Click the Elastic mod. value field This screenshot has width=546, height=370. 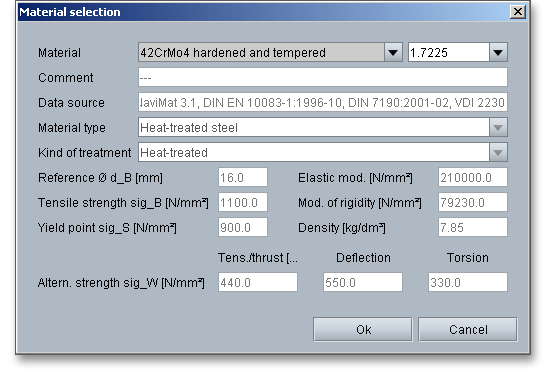point(473,178)
